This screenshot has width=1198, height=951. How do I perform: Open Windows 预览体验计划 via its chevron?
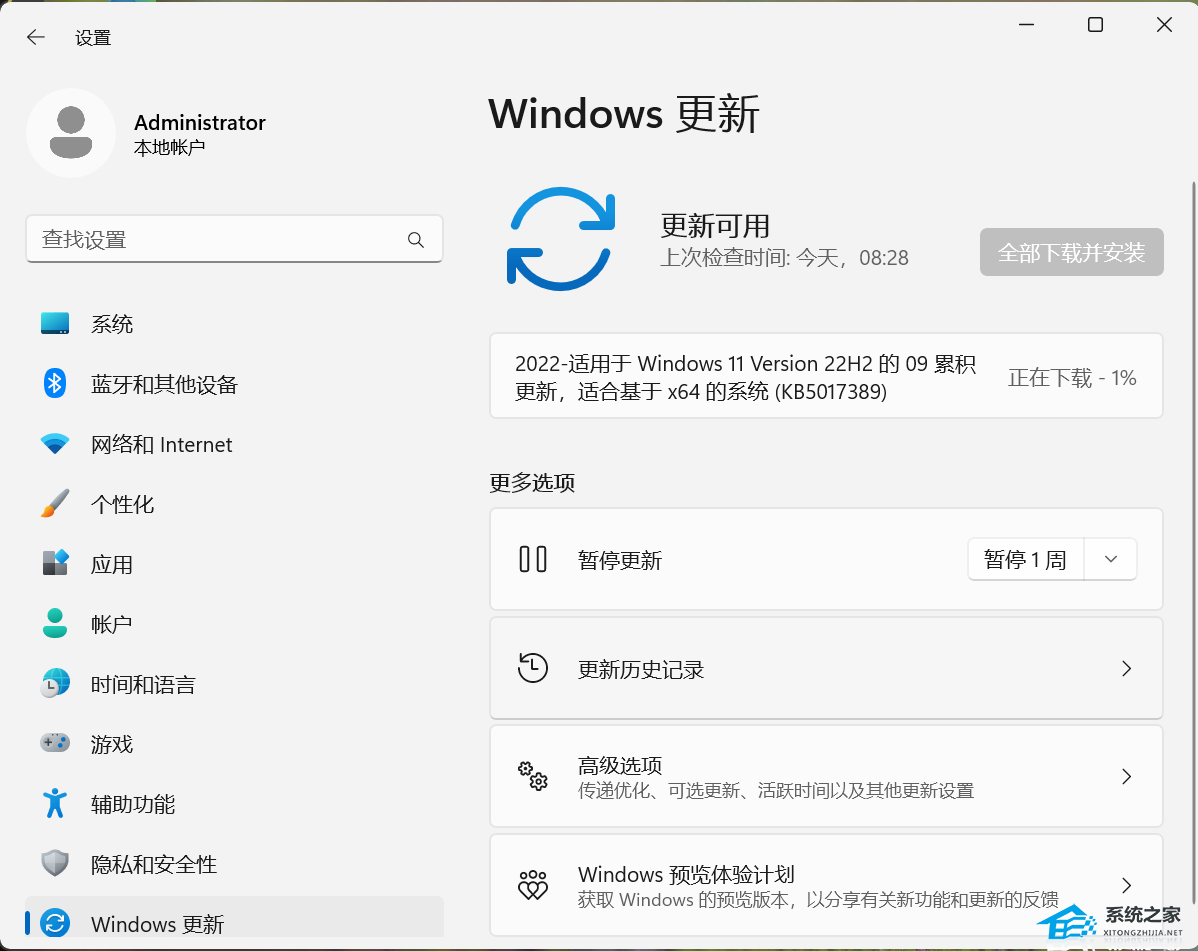pyautogui.click(x=1126, y=885)
